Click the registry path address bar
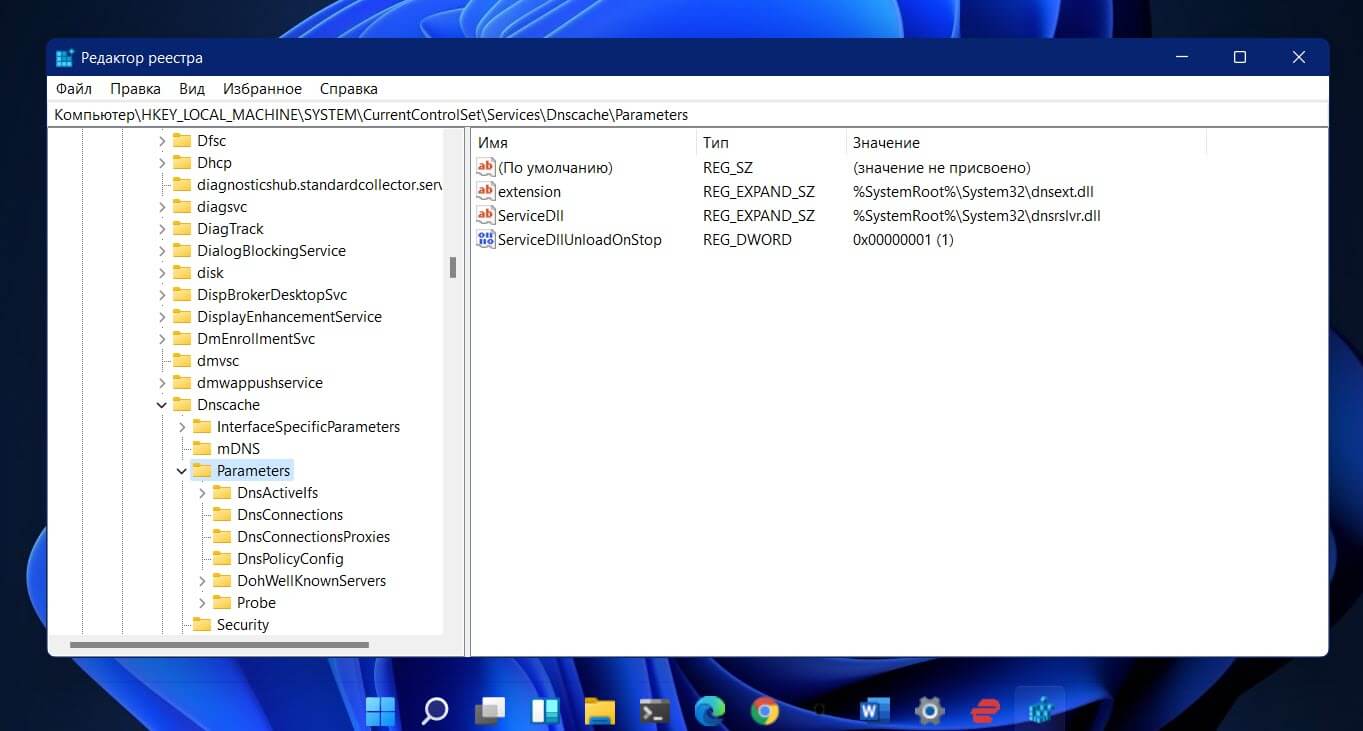 pyautogui.click(x=689, y=115)
